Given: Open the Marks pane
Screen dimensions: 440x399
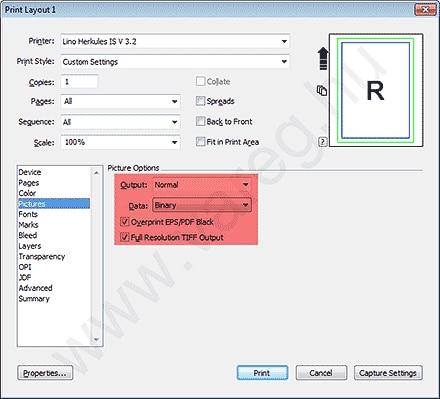Looking at the screenshot, I should 54,225.
